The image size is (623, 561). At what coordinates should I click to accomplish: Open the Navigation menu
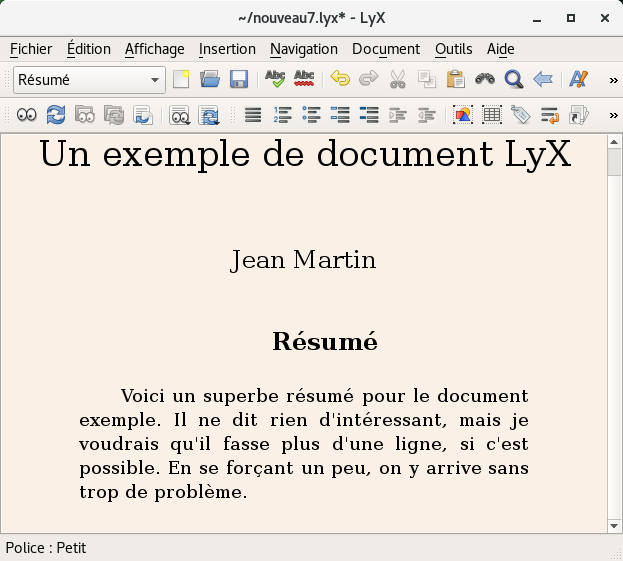[x=304, y=49]
